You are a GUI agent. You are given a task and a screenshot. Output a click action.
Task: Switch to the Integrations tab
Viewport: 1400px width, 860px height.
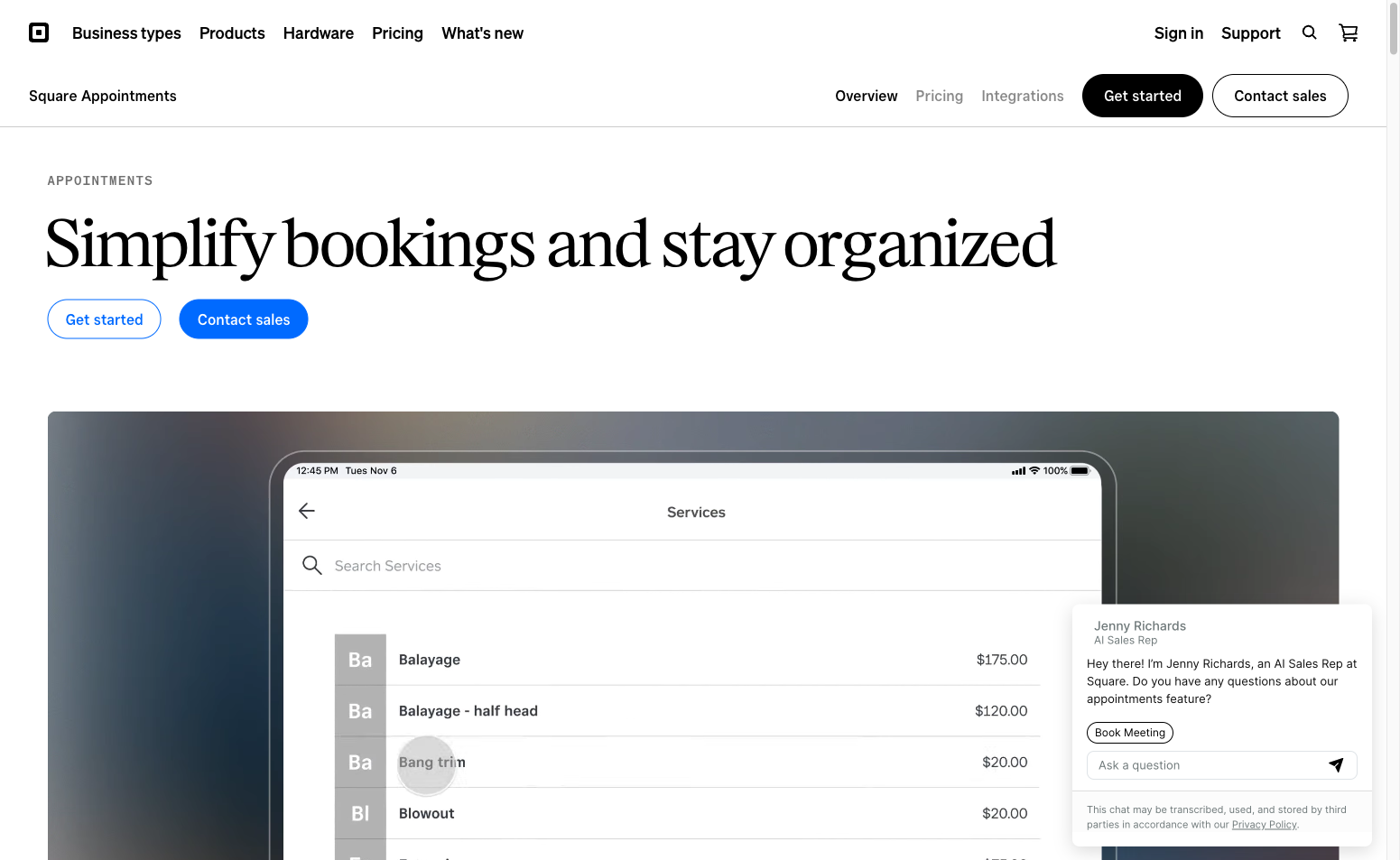pos(1023,96)
